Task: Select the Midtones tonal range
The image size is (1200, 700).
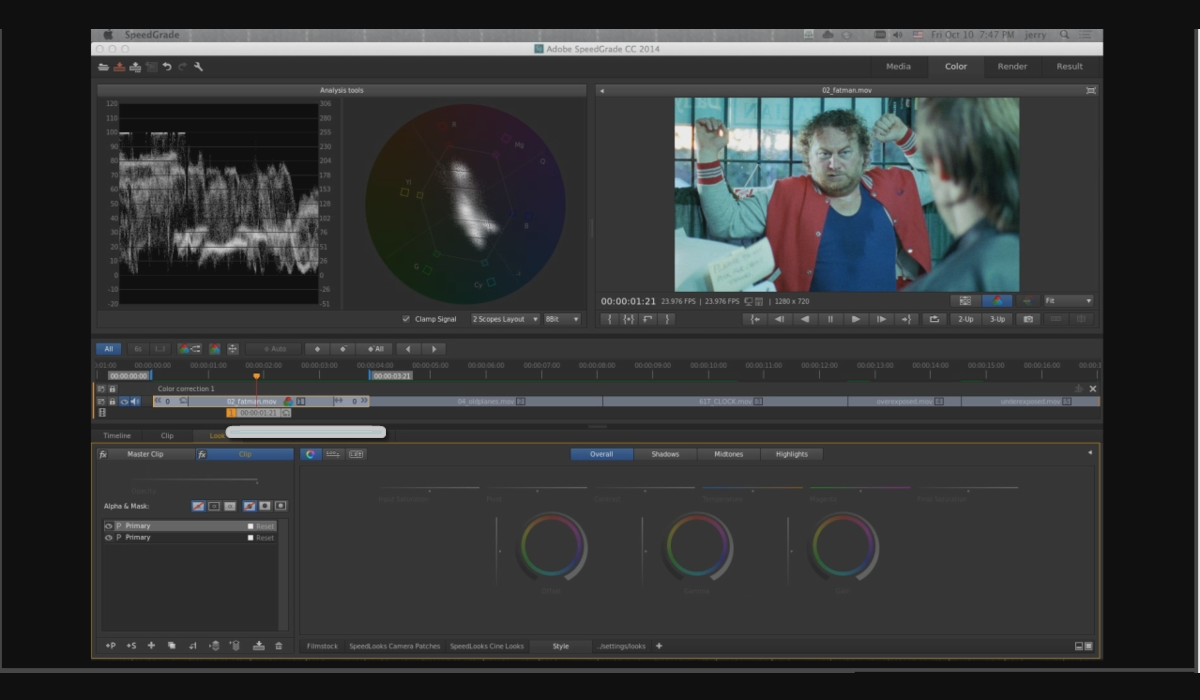Action: pyautogui.click(x=728, y=454)
